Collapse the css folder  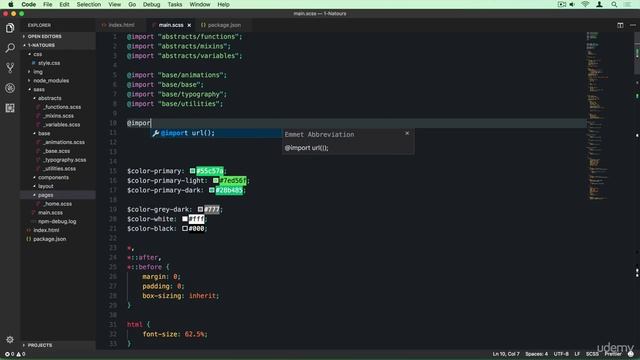click(x=38, y=54)
